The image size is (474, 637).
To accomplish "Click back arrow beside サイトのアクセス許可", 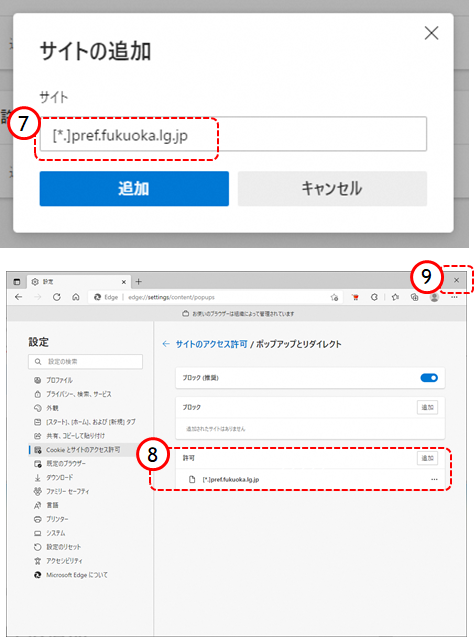I will coord(166,344).
